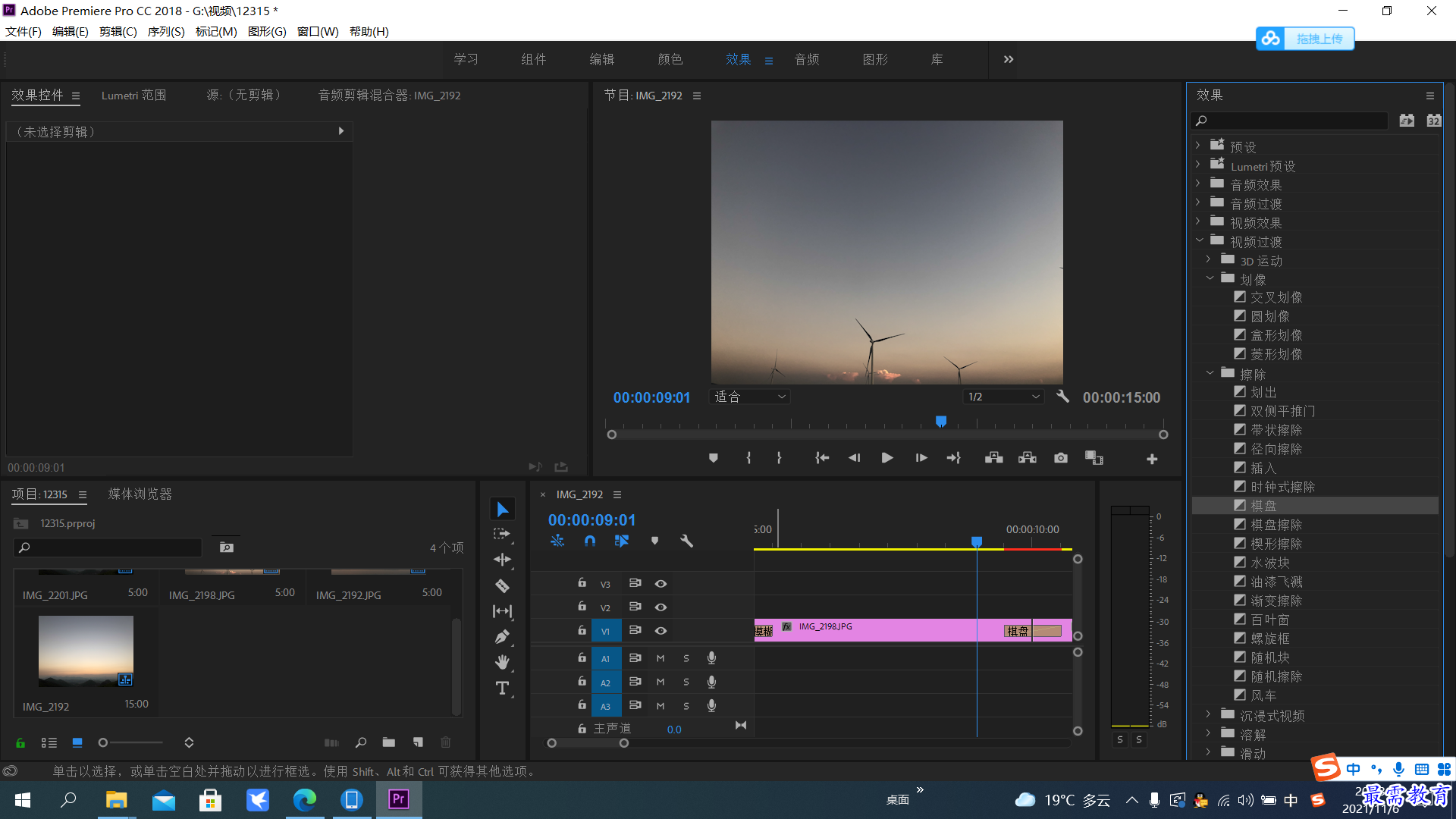The height and width of the screenshot is (819, 1456).
Task: Go to Out point in program monitor
Action: [954, 458]
